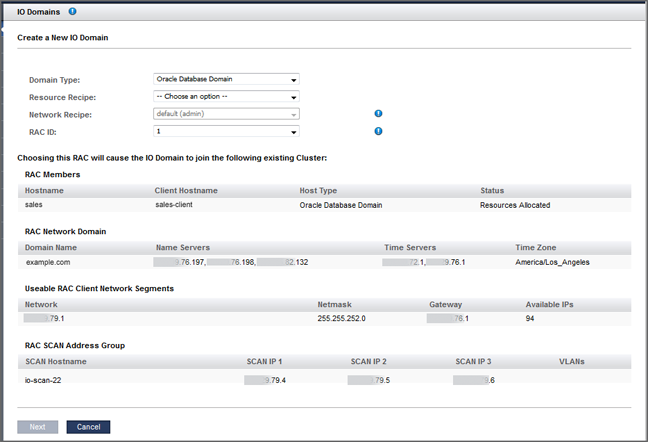Image resolution: width=648 pixels, height=442 pixels.
Task: Select the 'sales' hostname cell
Action: tap(33, 205)
